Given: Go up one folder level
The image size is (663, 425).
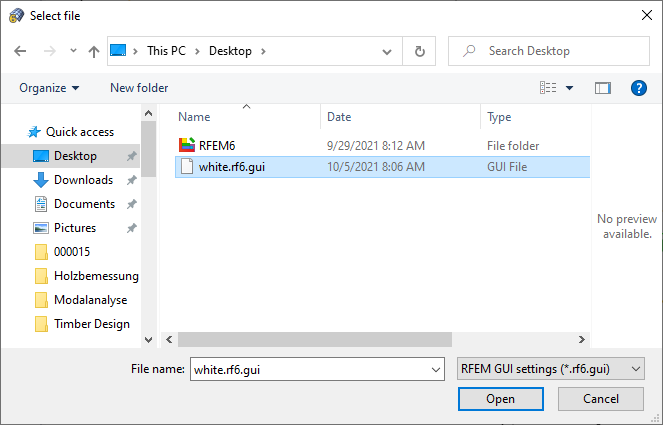Looking at the screenshot, I should click(94, 51).
